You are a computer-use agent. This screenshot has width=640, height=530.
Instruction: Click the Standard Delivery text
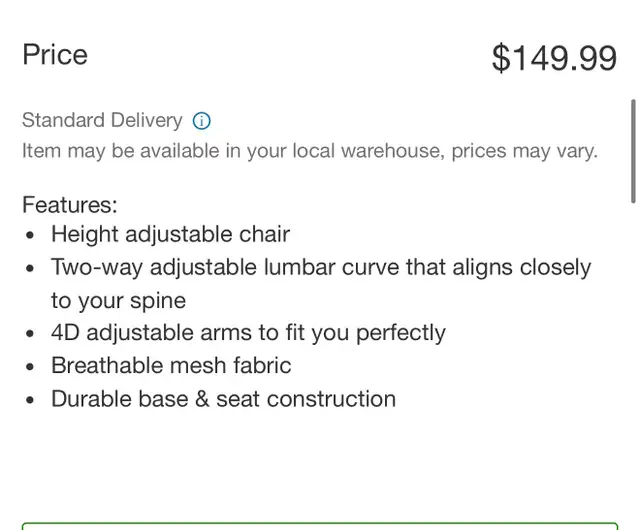(102, 120)
